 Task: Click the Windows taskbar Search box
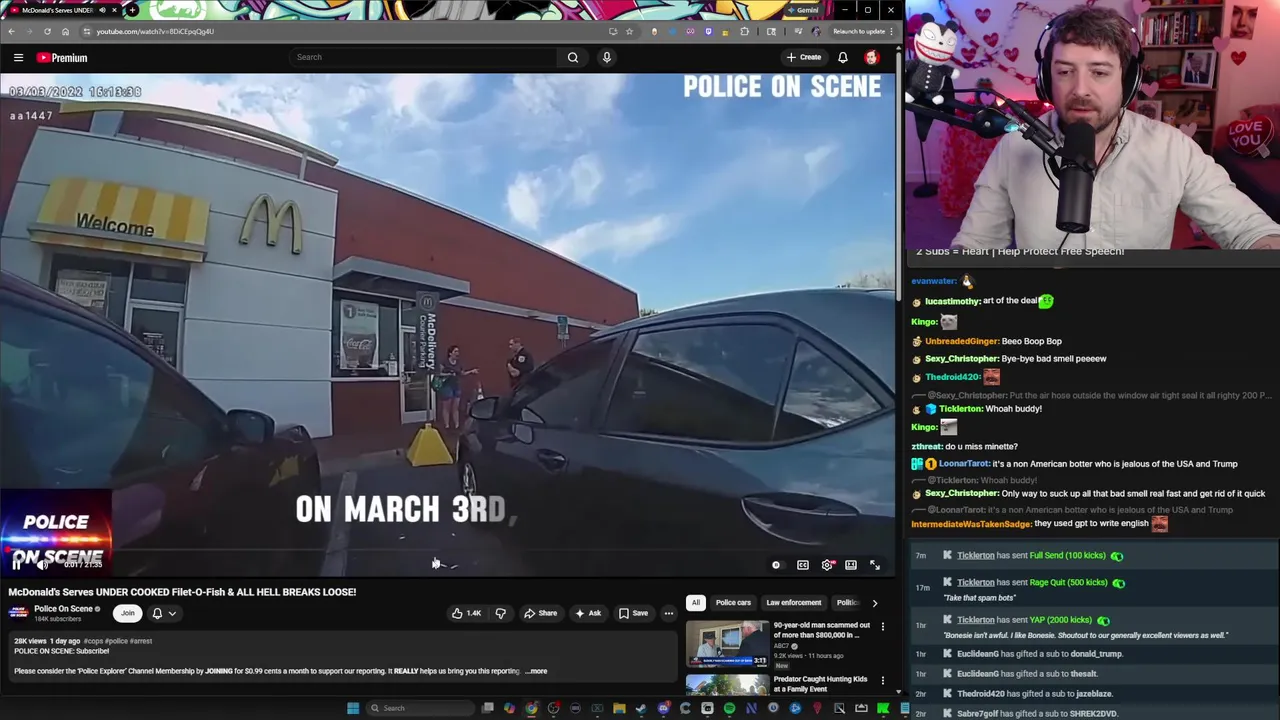[x=418, y=708]
